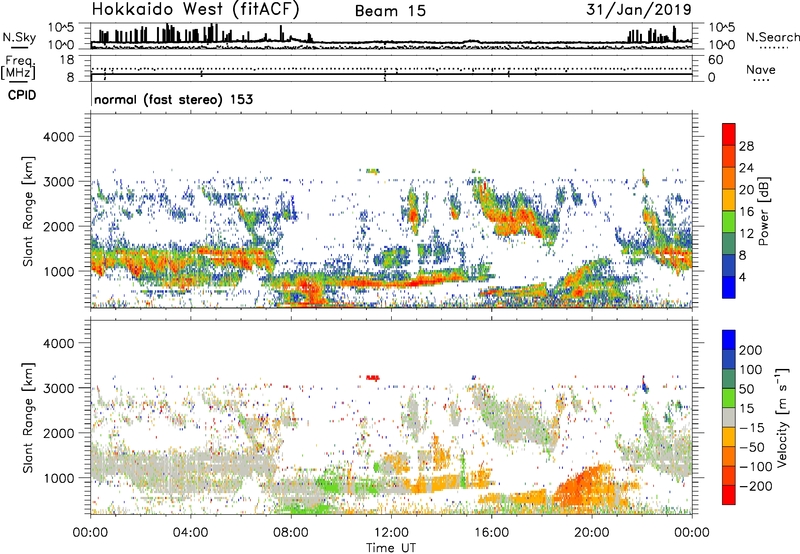Click the 'Slant Range [km]' label of power panel
Viewport: 800px width, 554px height.
click(x=28, y=211)
